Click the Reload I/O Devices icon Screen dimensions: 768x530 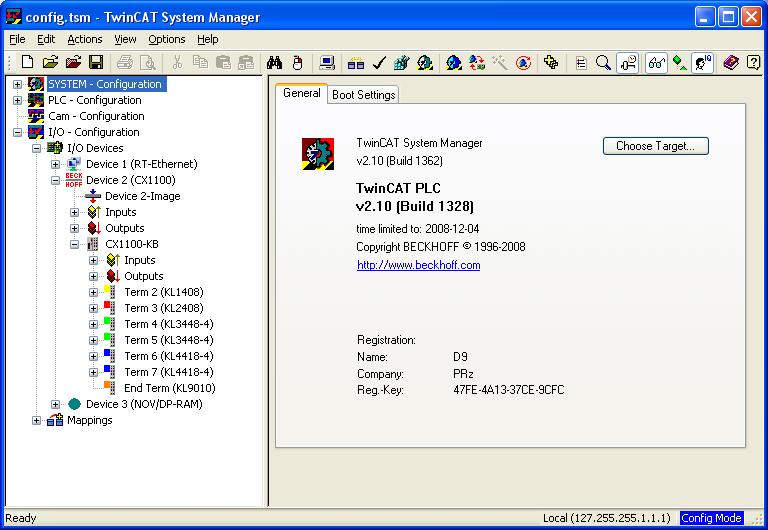tap(477, 62)
